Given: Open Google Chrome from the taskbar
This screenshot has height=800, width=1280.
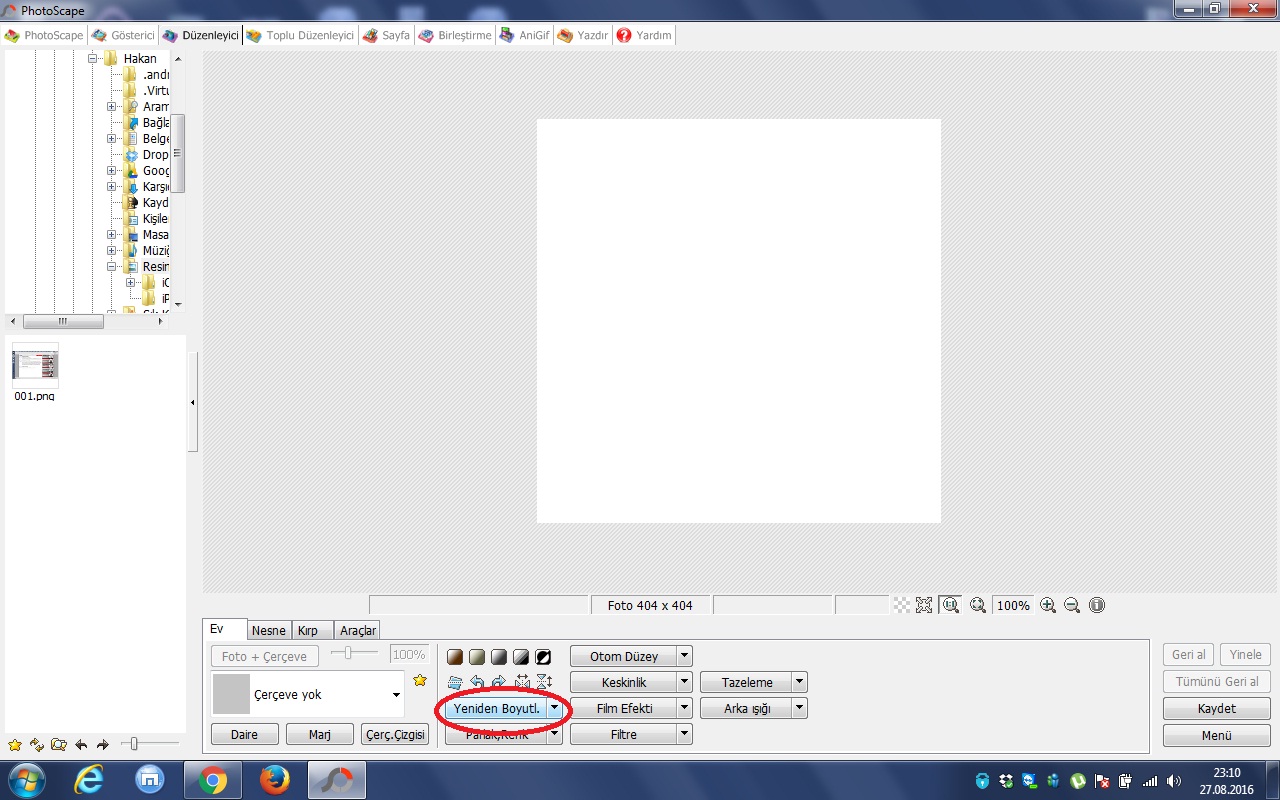Looking at the screenshot, I should click(x=212, y=780).
